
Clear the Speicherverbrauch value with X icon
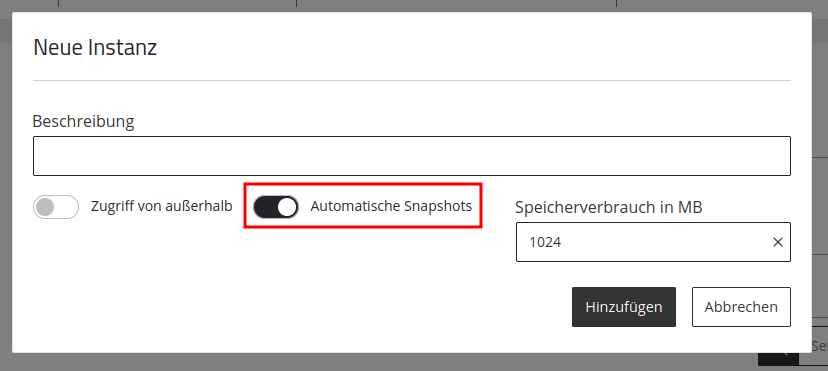click(777, 242)
